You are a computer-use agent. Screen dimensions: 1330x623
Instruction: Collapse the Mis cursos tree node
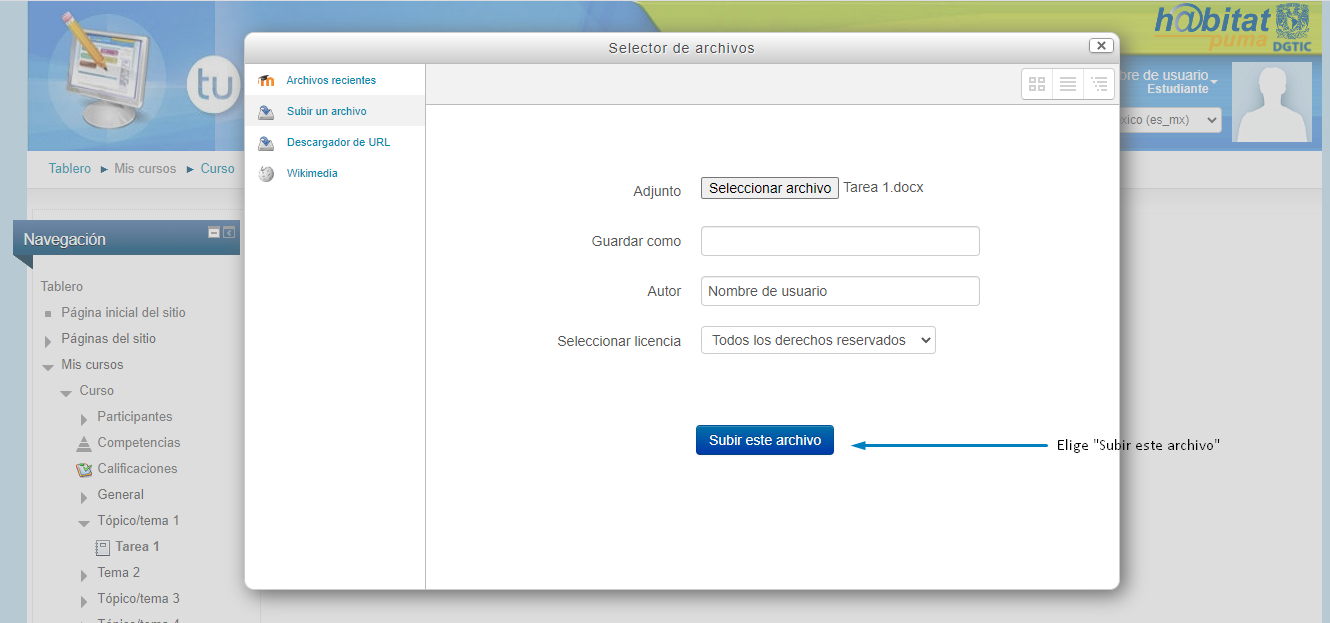point(48,366)
